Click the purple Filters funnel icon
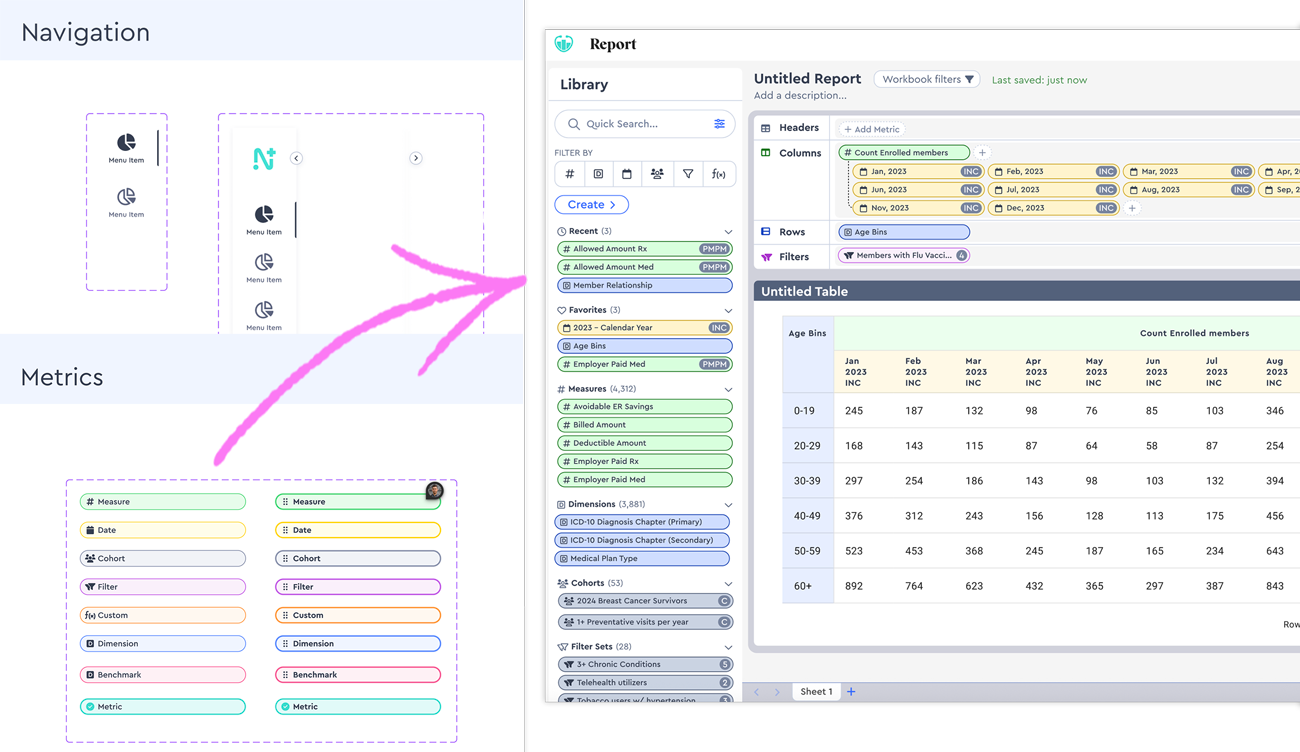 click(767, 257)
